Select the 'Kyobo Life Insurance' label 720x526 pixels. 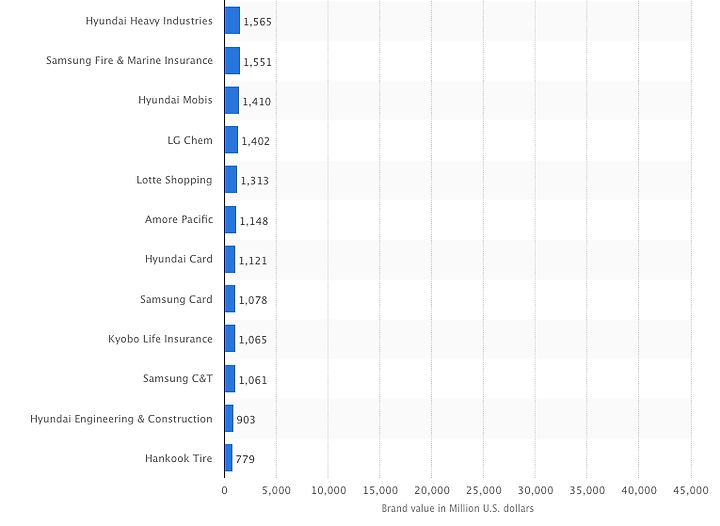point(160,339)
